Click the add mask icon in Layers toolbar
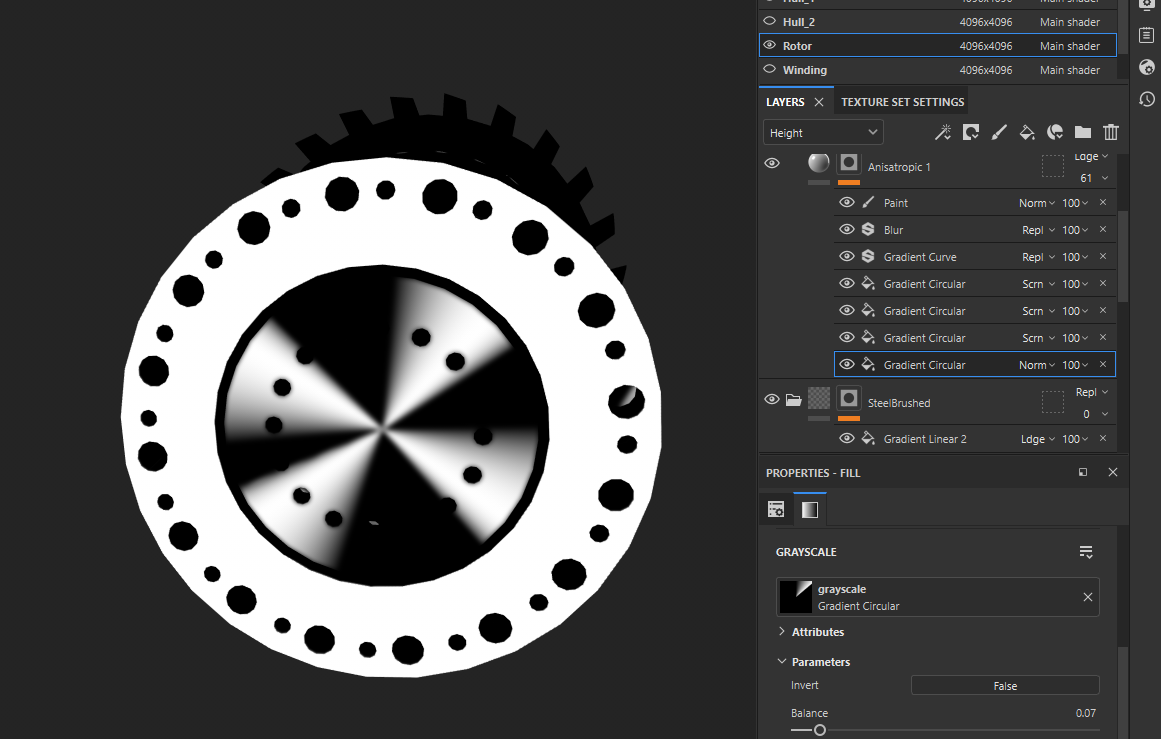Image resolution: width=1161 pixels, height=739 pixels. [x=970, y=132]
